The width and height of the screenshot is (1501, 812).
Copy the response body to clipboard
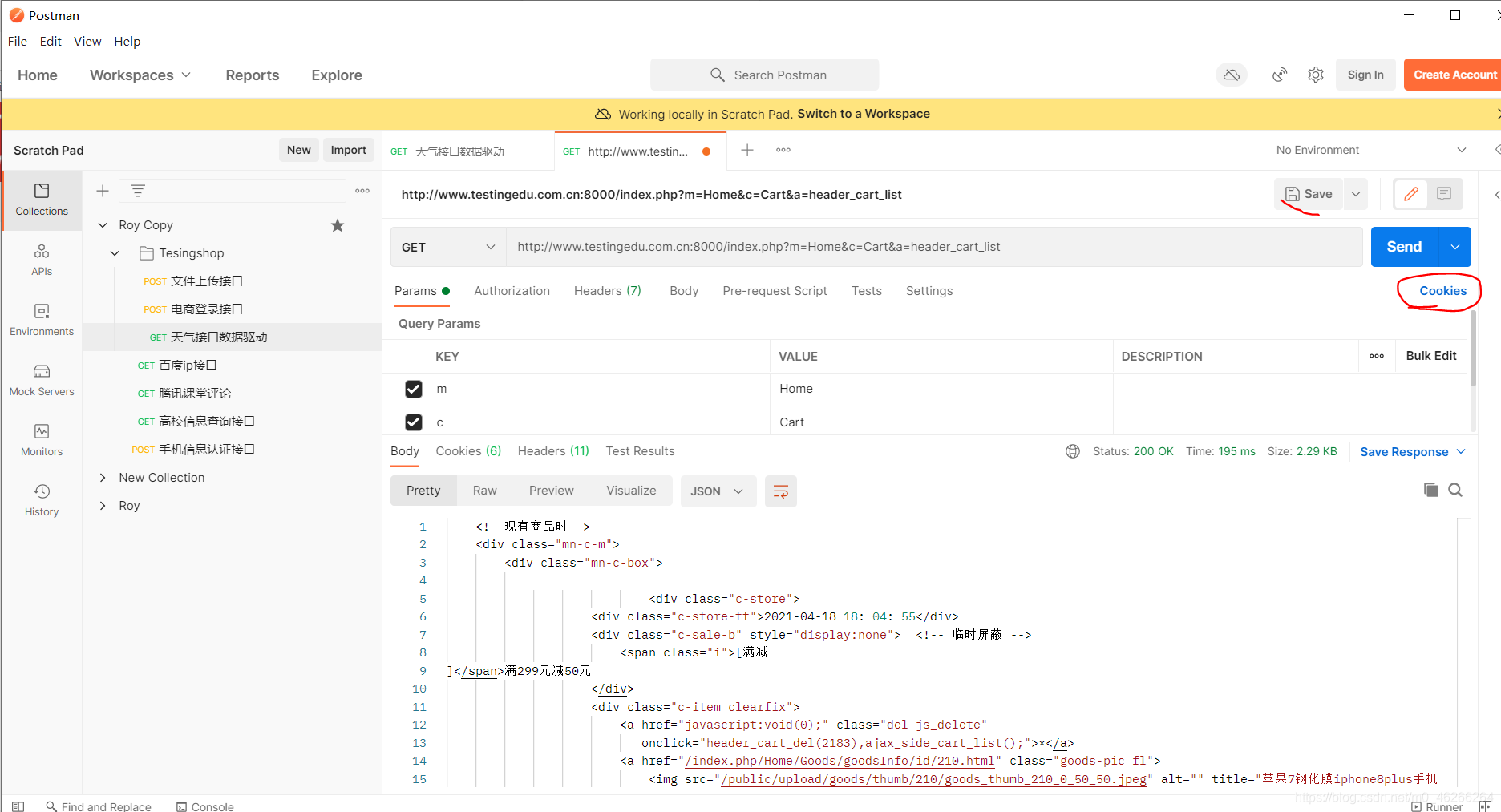tap(1430, 490)
